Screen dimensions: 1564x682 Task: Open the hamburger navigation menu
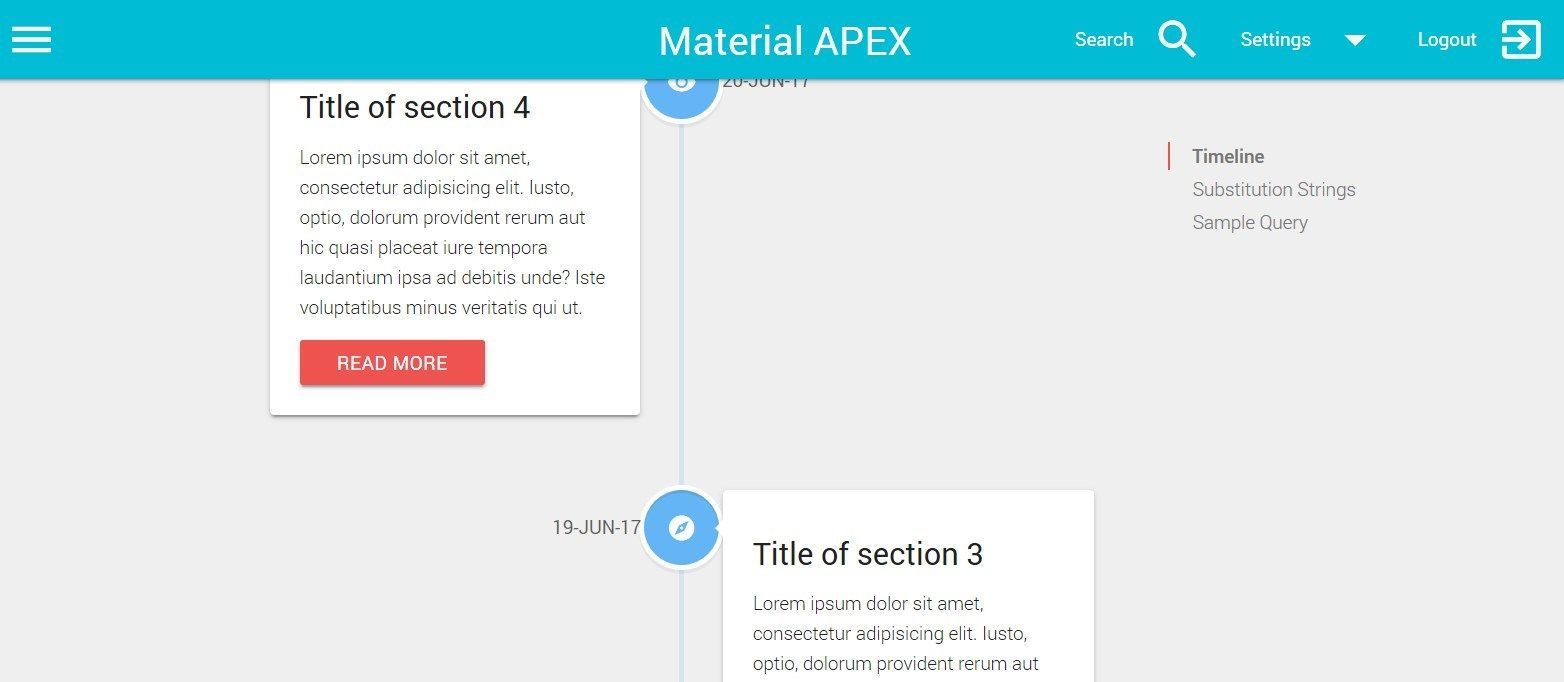(31, 39)
